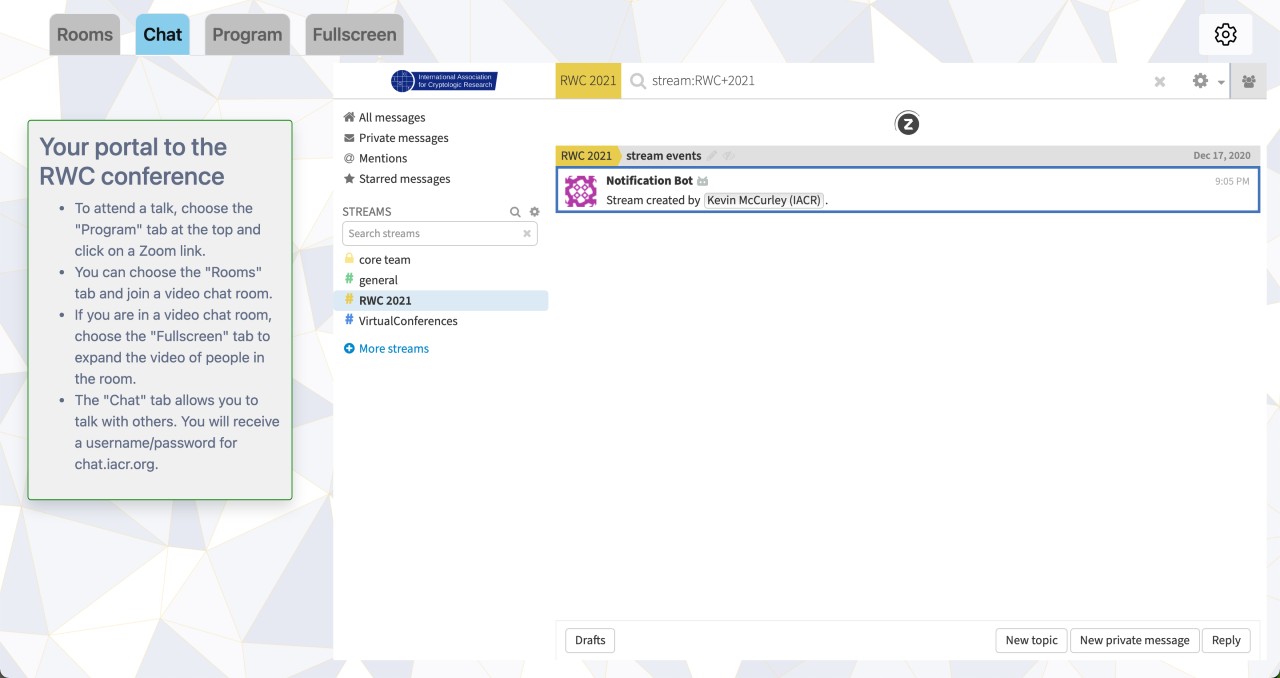Image resolution: width=1280 pixels, height=678 pixels.
Task: Compose a New private message
Action: tap(1134, 641)
